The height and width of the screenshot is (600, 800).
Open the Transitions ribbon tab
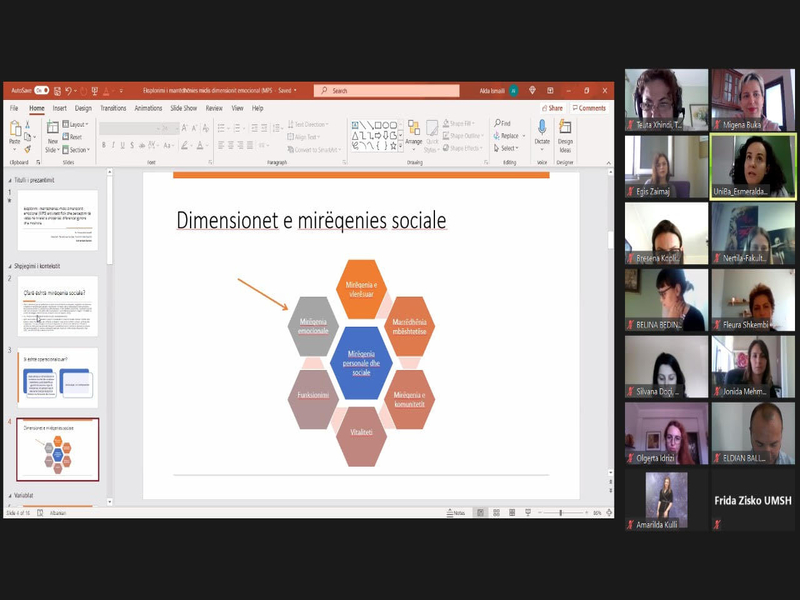[113, 108]
